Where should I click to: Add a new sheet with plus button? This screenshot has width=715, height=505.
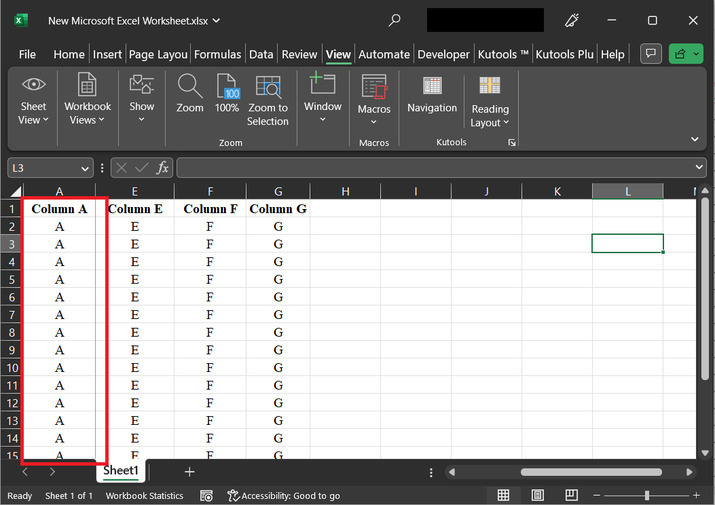tap(190, 472)
